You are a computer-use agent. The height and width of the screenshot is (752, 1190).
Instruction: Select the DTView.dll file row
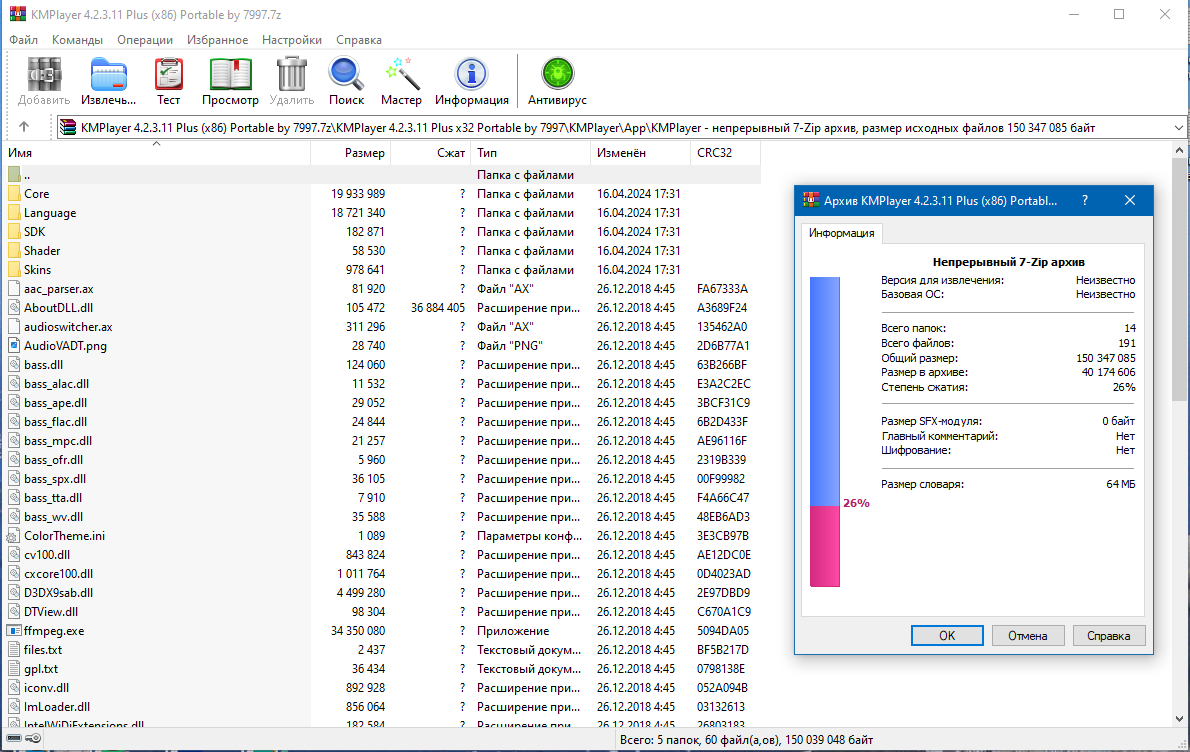[382, 612]
